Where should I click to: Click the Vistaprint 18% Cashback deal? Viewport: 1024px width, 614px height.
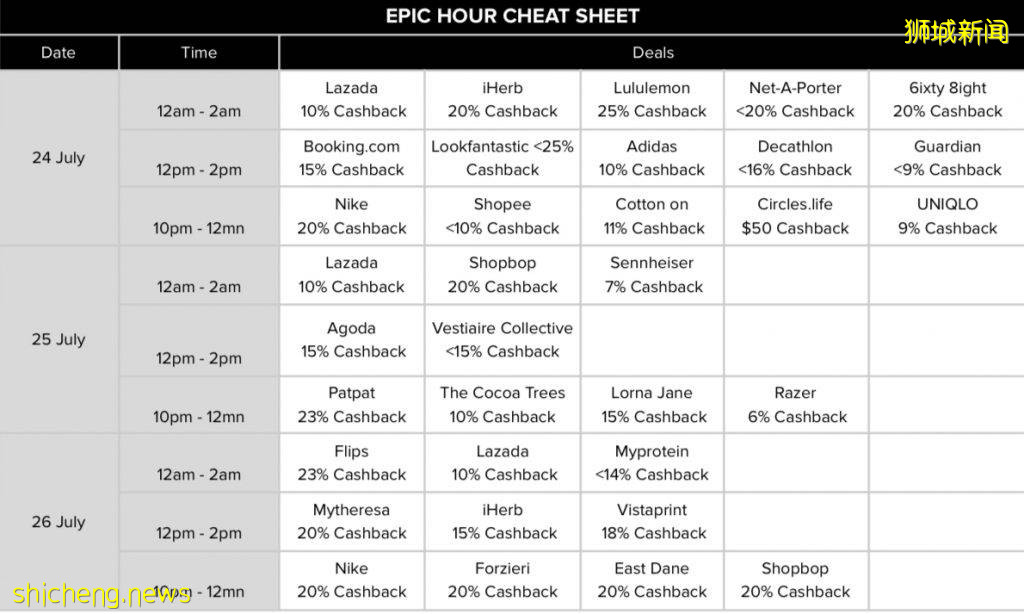pyautogui.click(x=652, y=521)
